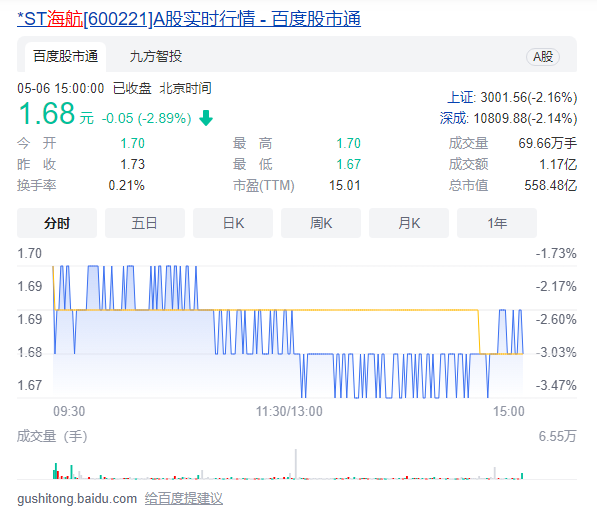The height and width of the screenshot is (514, 597).
Task: Click the green down arrow icon
Action: pos(206,118)
